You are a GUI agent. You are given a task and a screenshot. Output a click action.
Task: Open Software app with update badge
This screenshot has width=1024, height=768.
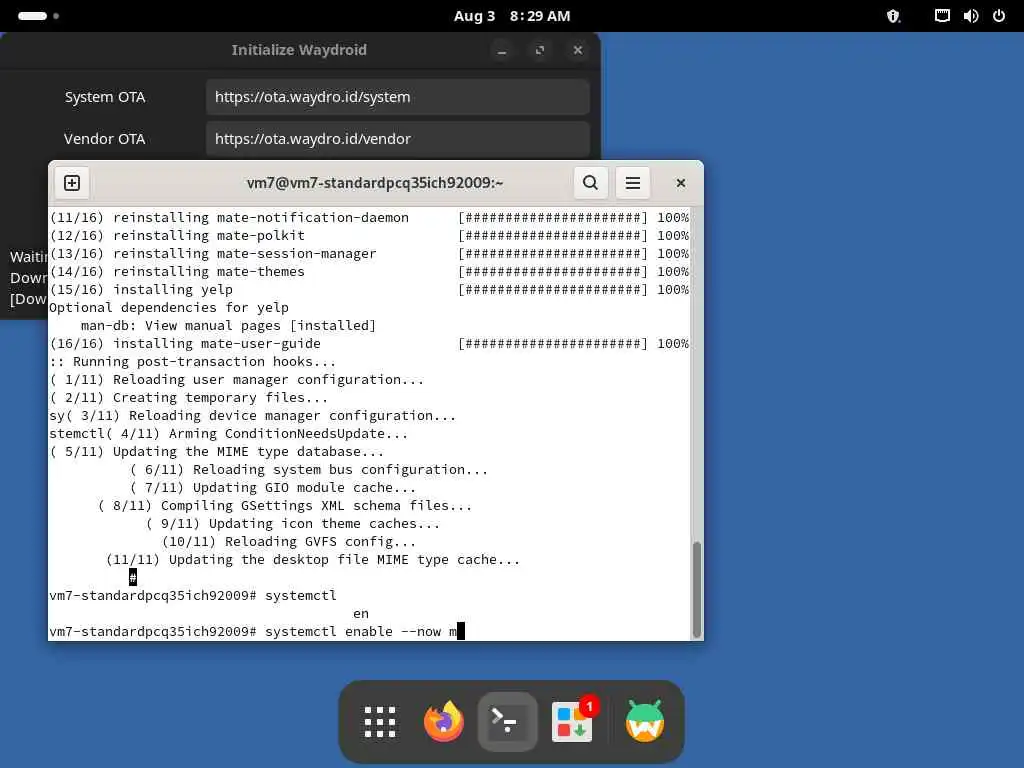click(573, 722)
